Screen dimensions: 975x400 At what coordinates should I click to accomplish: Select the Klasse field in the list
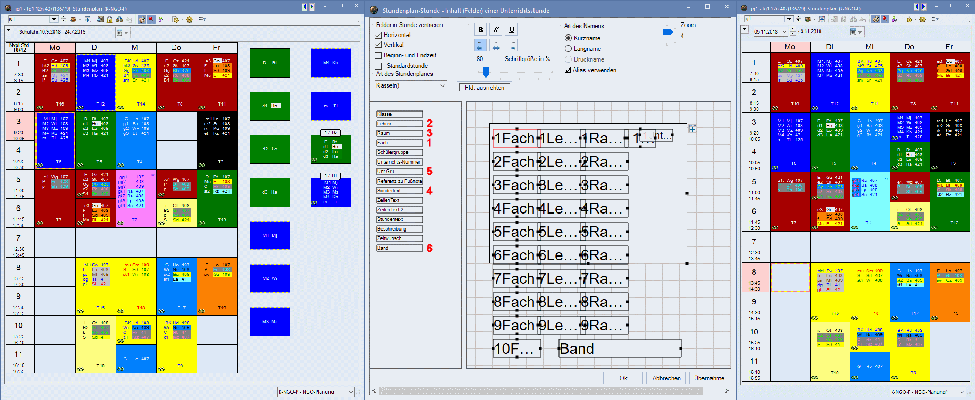396,125
